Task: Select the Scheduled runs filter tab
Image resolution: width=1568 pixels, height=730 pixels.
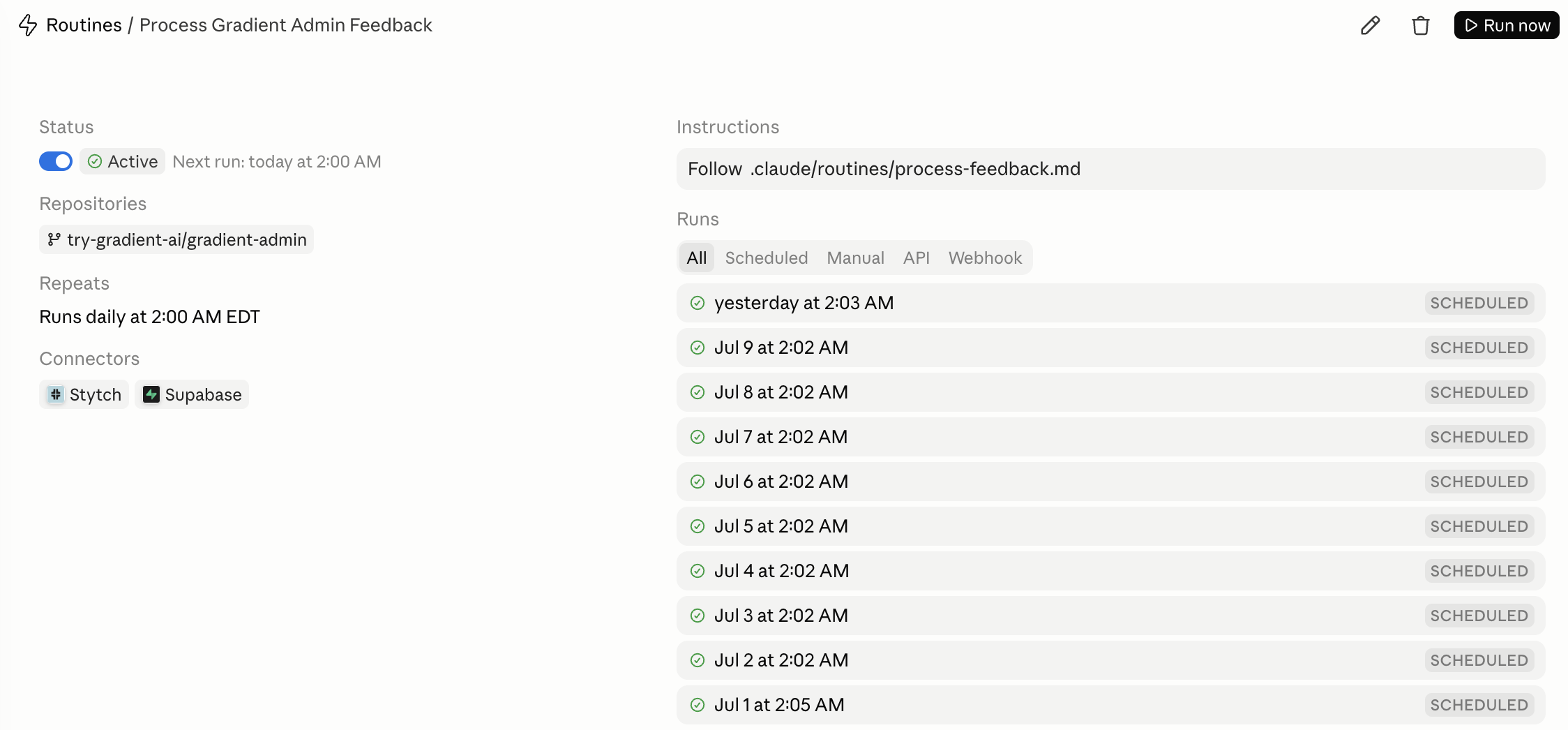Action: point(766,258)
